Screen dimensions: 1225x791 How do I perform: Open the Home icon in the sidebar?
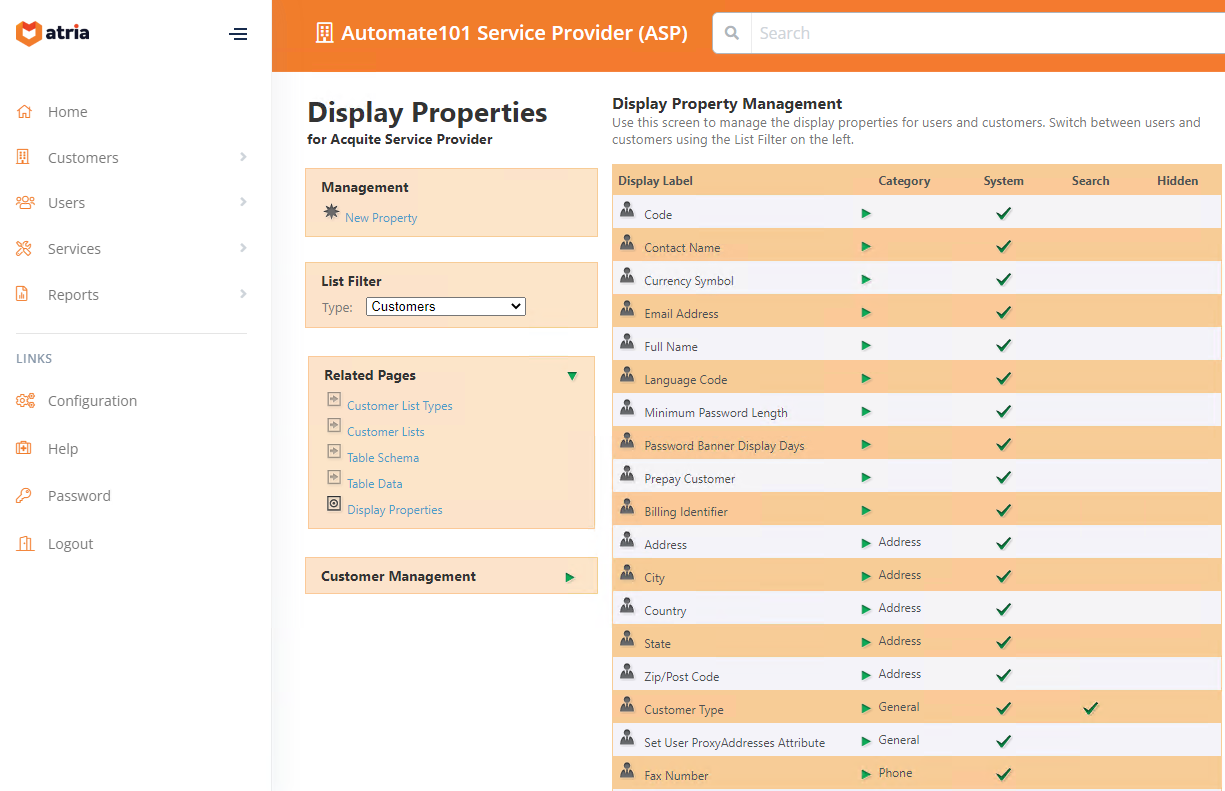click(x=23, y=111)
